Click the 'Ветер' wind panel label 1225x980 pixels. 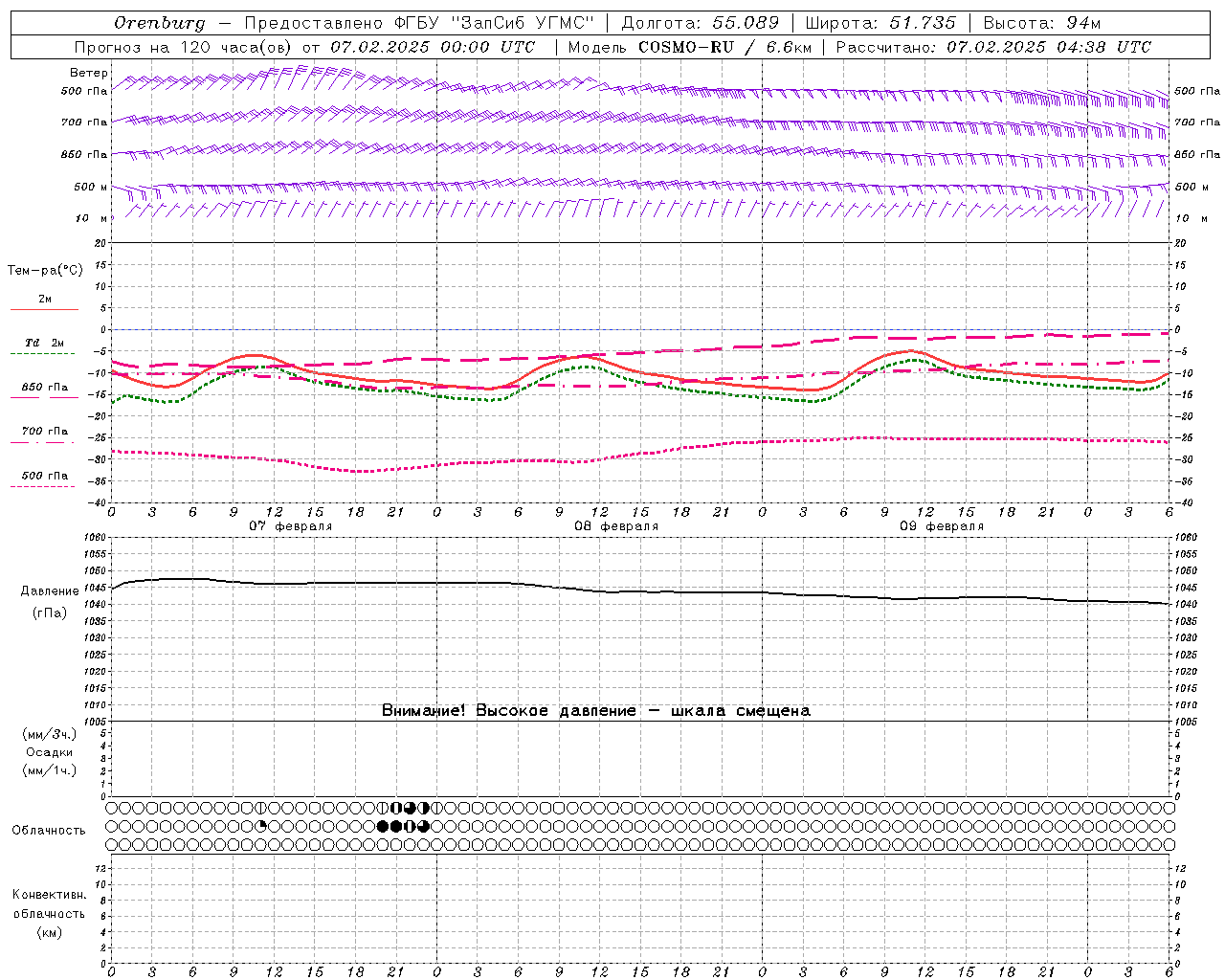click(x=88, y=73)
